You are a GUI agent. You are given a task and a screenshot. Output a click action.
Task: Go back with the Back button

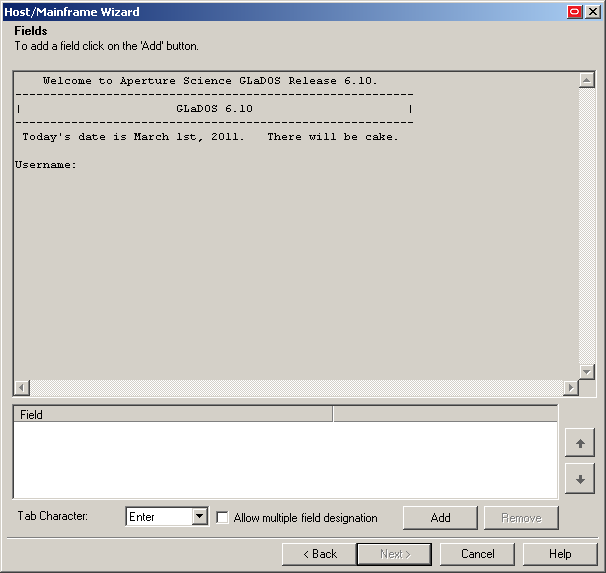coord(319,554)
